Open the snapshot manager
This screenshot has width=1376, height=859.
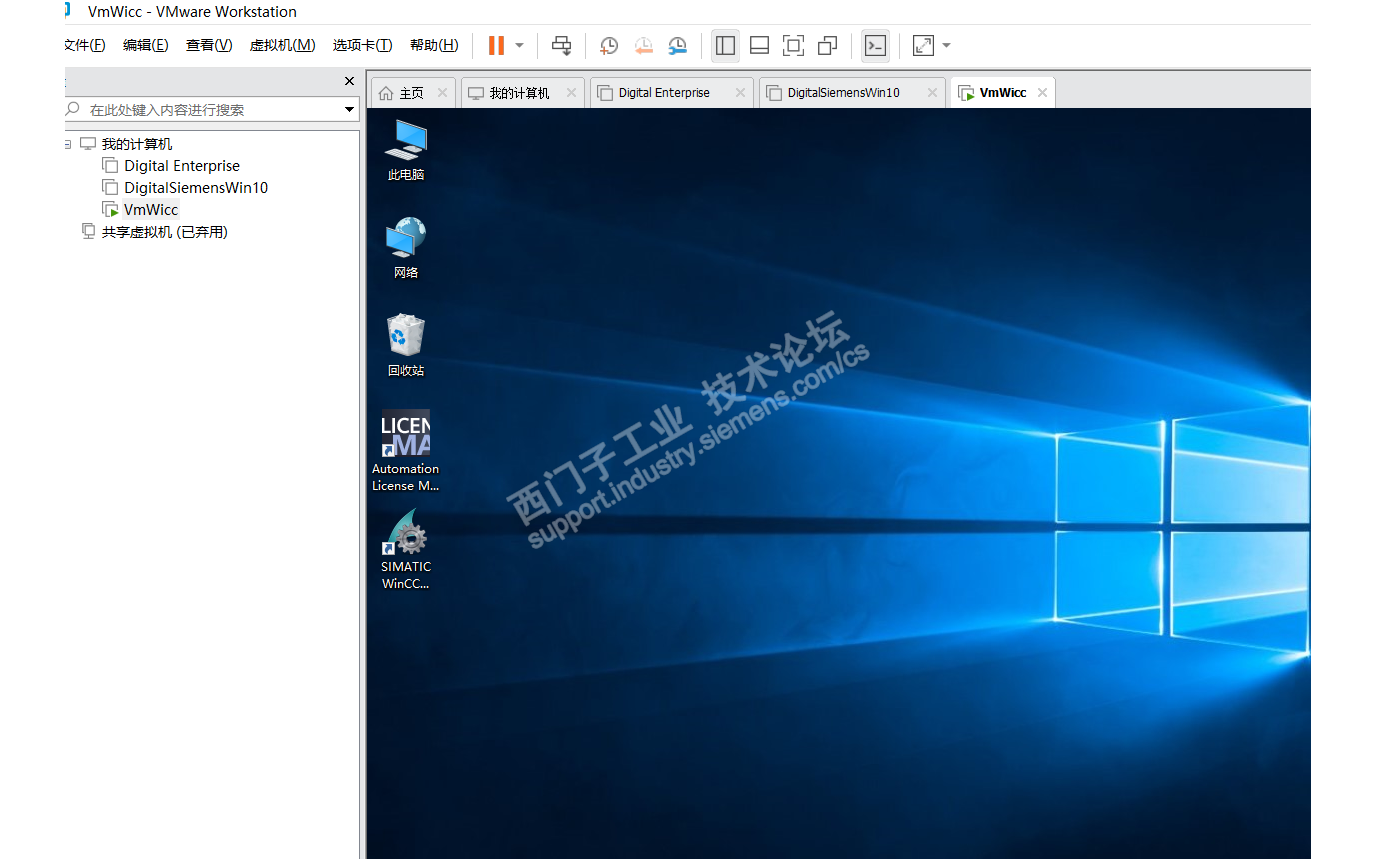pos(678,45)
